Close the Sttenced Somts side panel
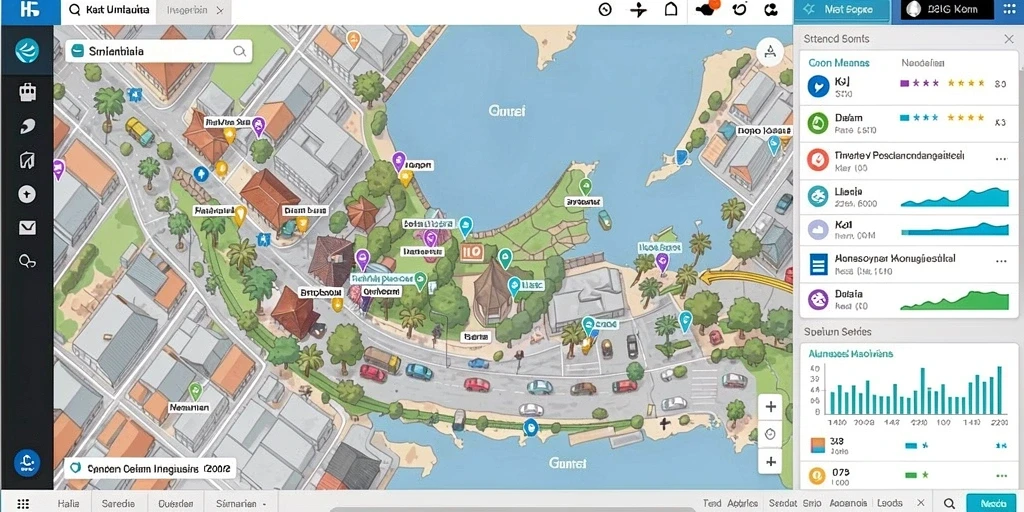1024x512 pixels. 1008,39
